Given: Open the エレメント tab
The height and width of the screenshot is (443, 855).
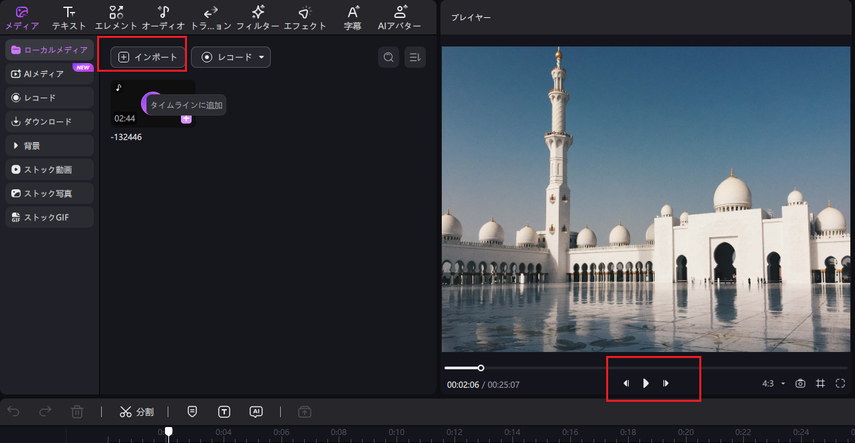Looking at the screenshot, I should click(116, 17).
